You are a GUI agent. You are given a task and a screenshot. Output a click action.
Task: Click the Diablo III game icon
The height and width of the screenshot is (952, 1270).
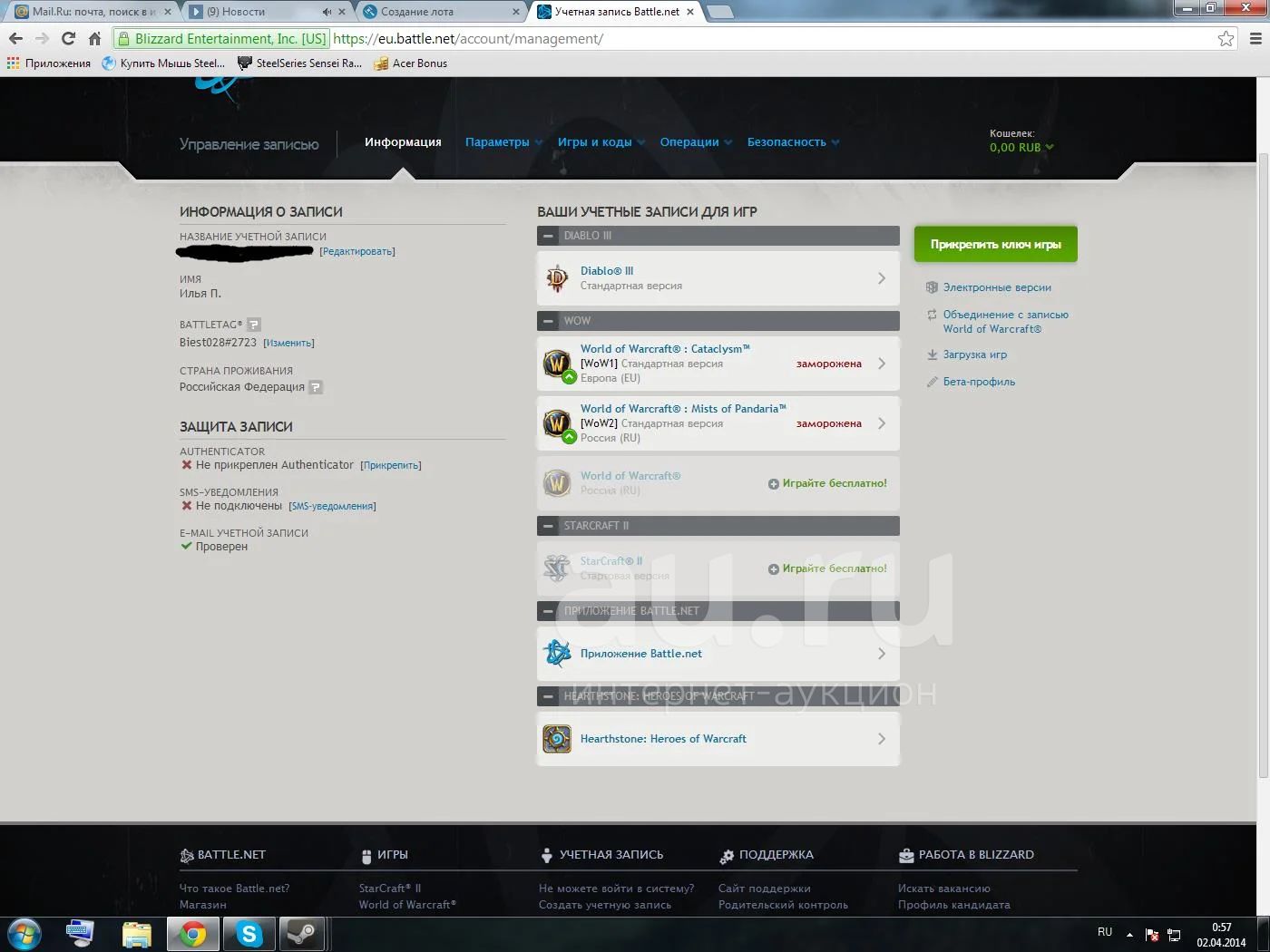pyautogui.click(x=557, y=278)
